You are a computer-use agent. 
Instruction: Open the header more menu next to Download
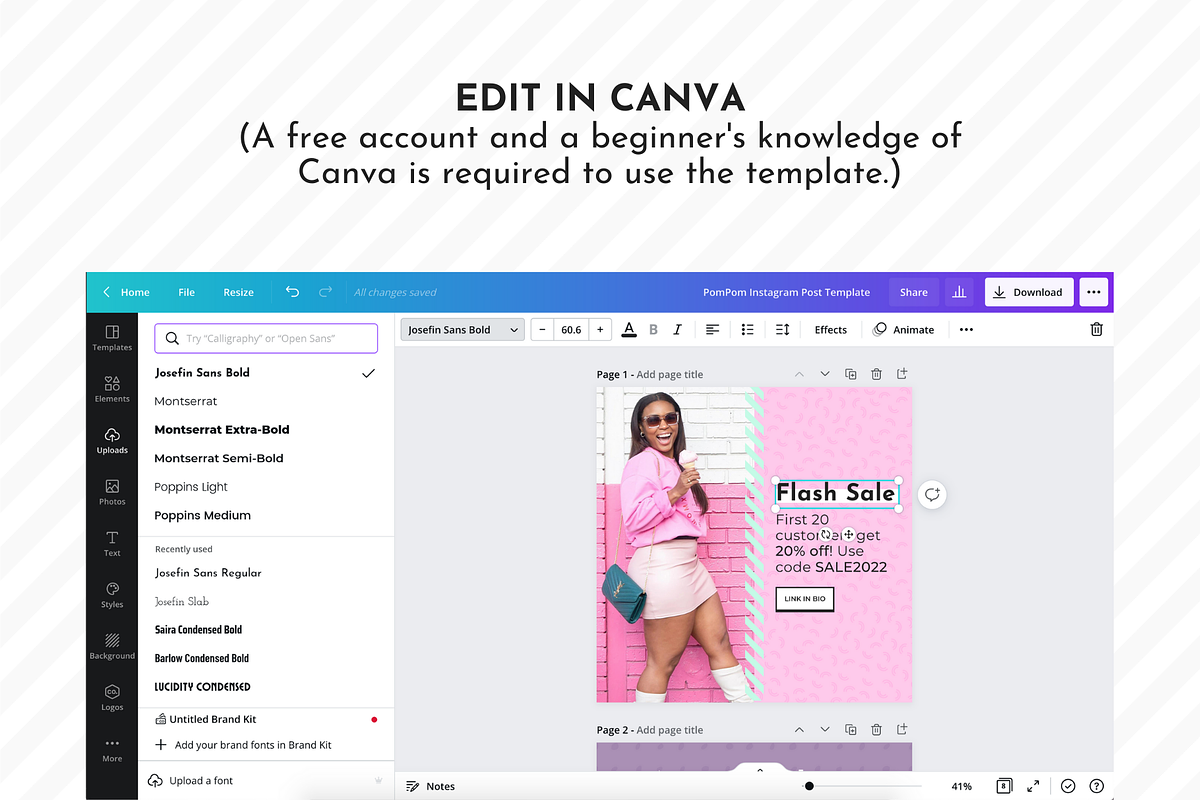pyautogui.click(x=1093, y=292)
